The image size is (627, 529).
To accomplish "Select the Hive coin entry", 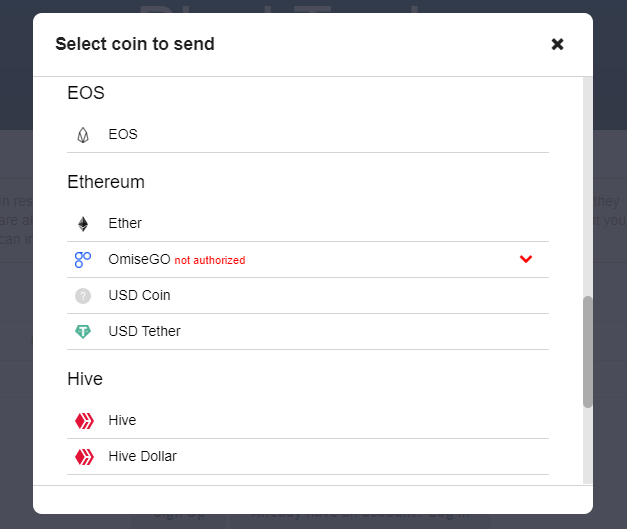I will pos(308,421).
